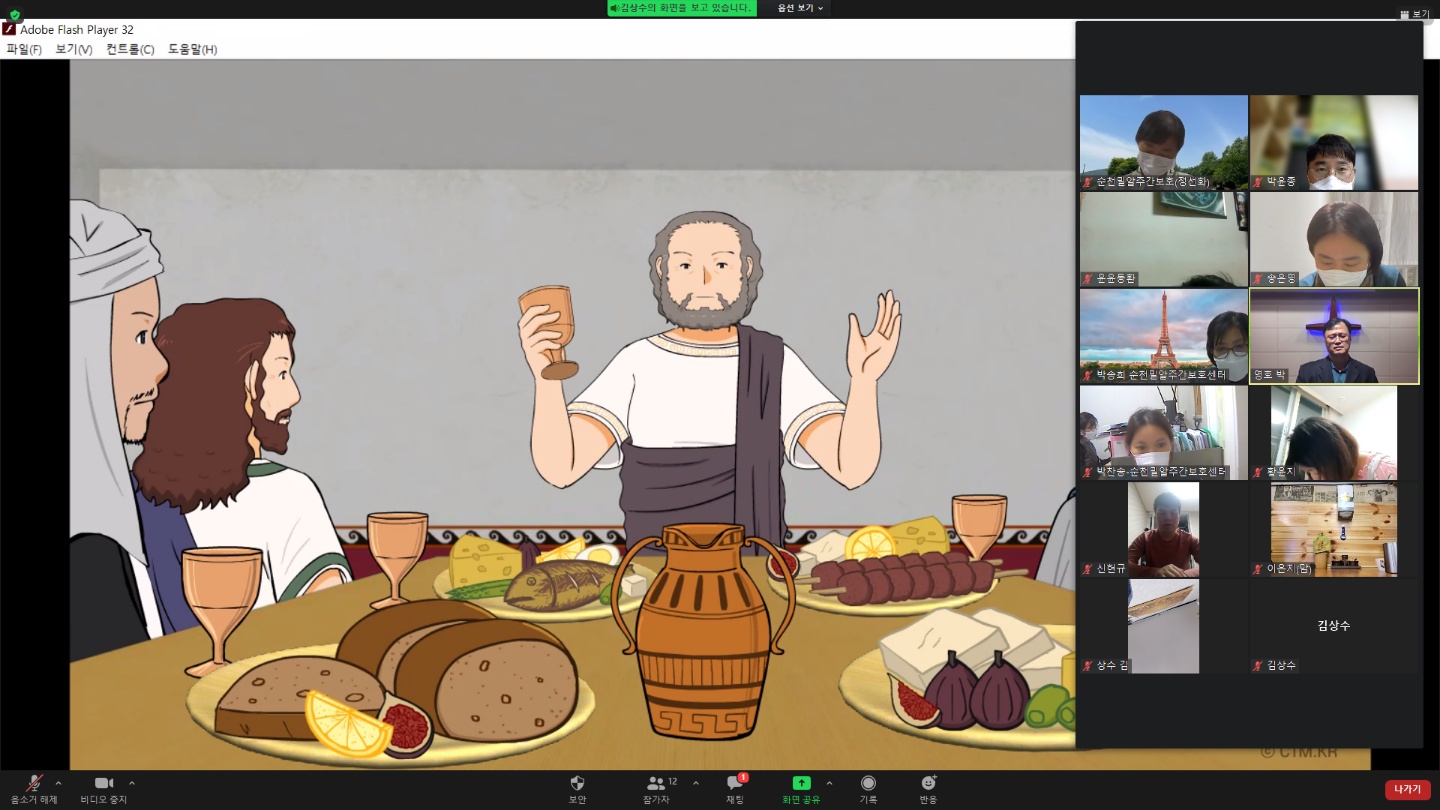Open the 컨트롤(C) menu
Viewport: 1440px width, 810px height.
click(x=130, y=49)
